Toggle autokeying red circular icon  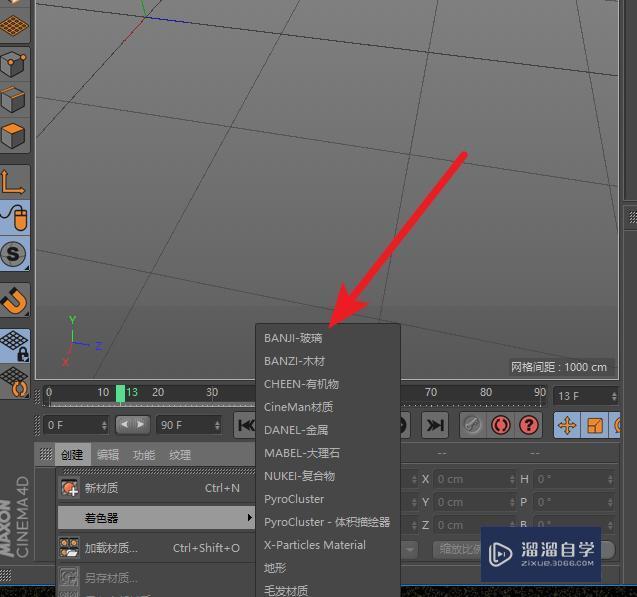[x=500, y=425]
